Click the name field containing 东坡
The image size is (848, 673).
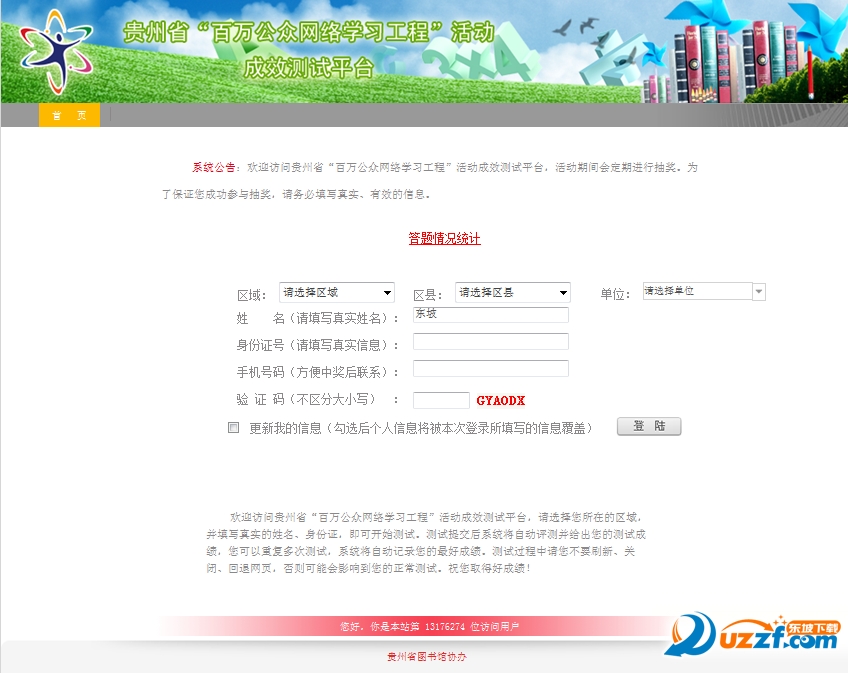coord(490,314)
